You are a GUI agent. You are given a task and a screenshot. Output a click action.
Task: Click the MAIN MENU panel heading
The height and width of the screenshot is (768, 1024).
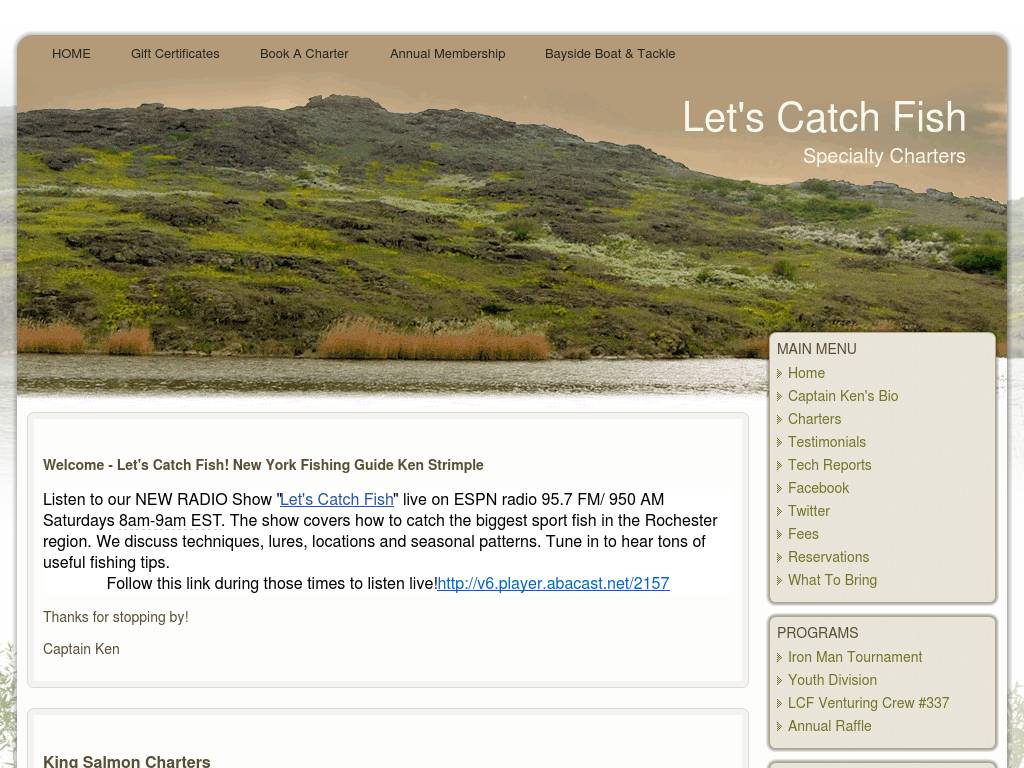coord(816,349)
